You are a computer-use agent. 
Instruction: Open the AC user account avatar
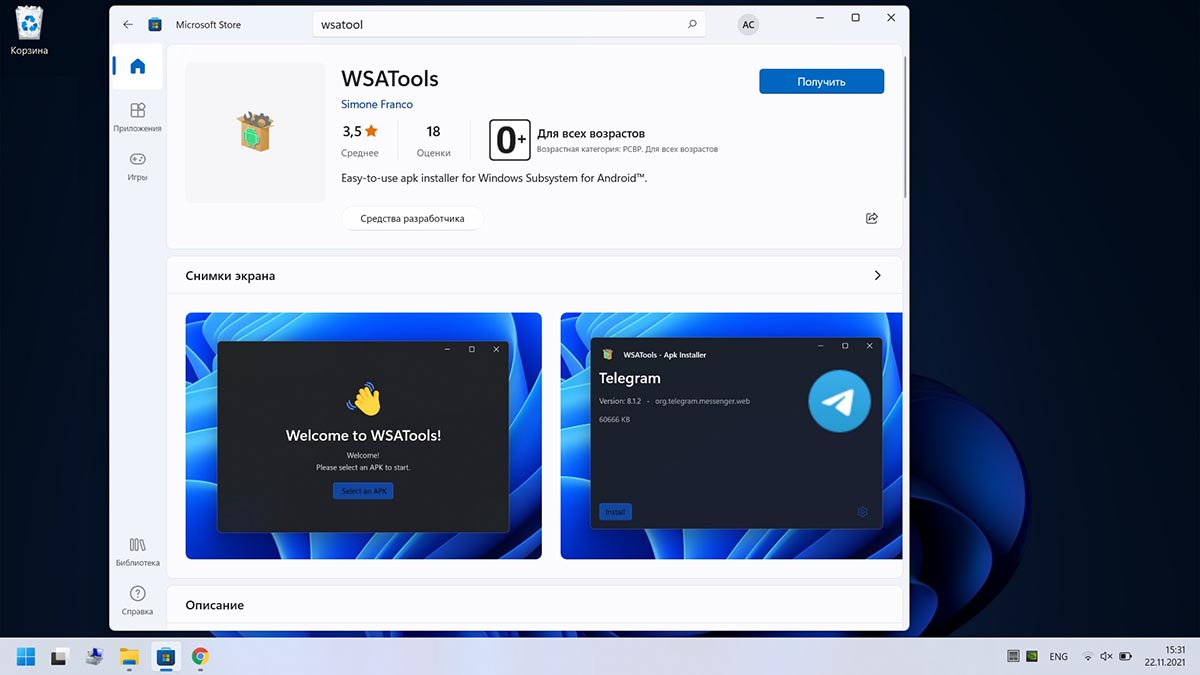click(x=748, y=25)
